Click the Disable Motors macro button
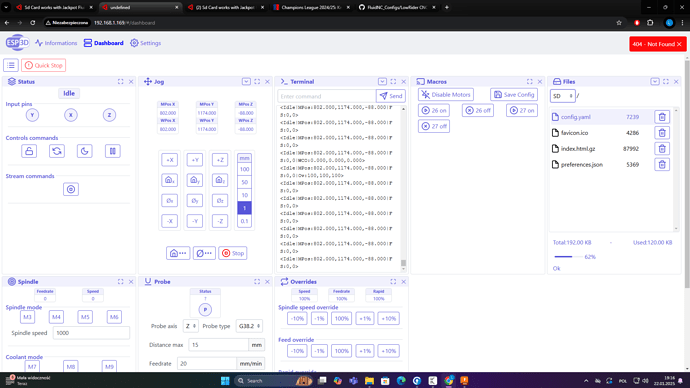This screenshot has height=388, width=690. click(446, 95)
